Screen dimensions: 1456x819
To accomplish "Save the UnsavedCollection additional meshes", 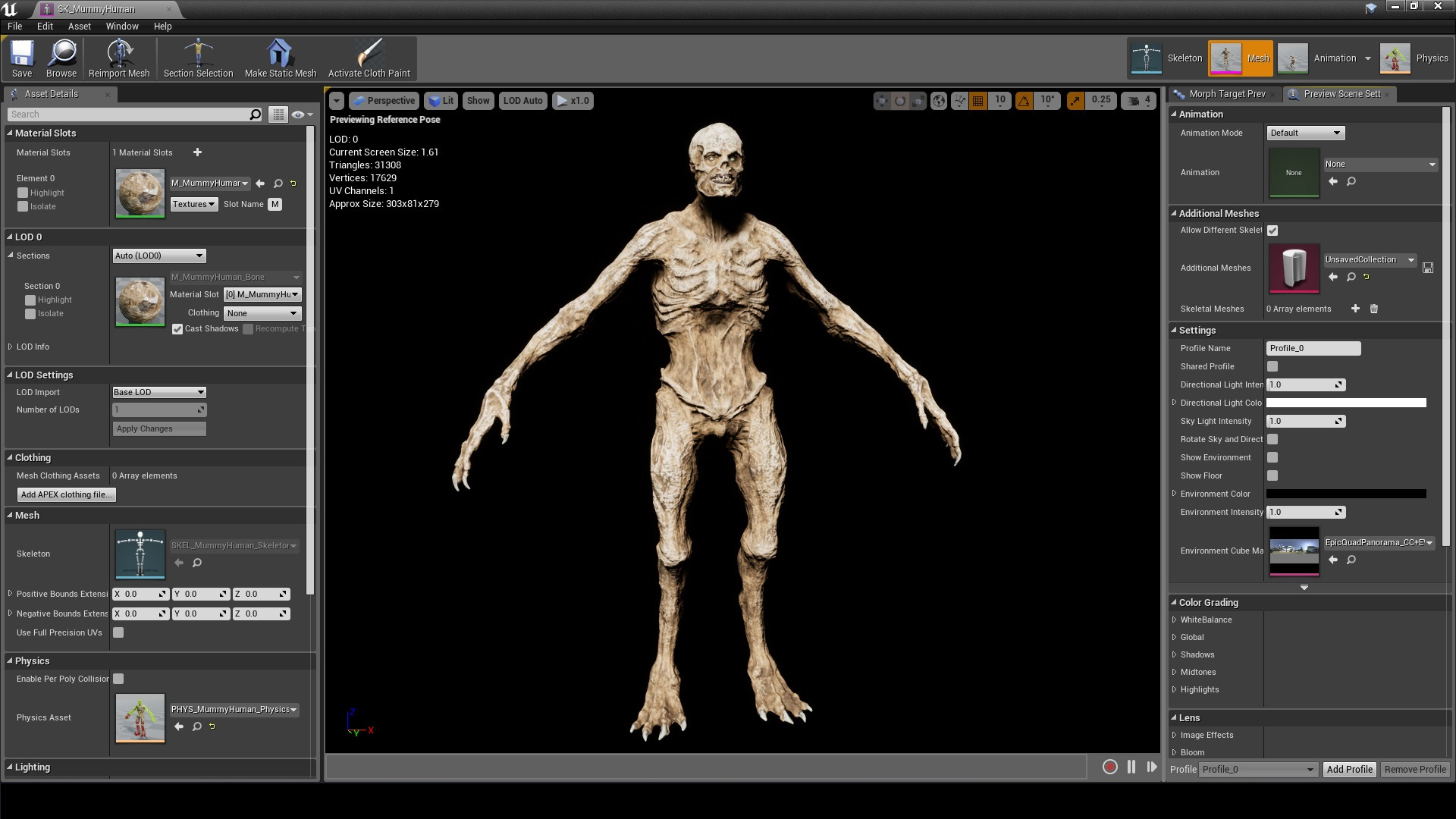I will pos(1428,268).
